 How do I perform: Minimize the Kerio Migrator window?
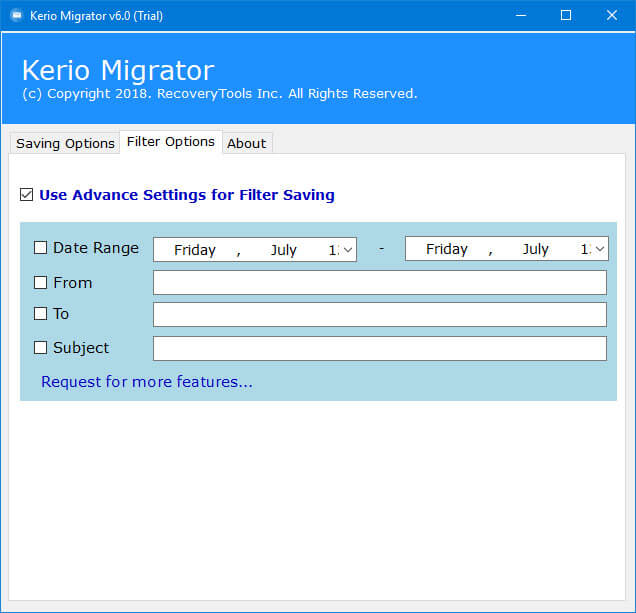[521, 15]
